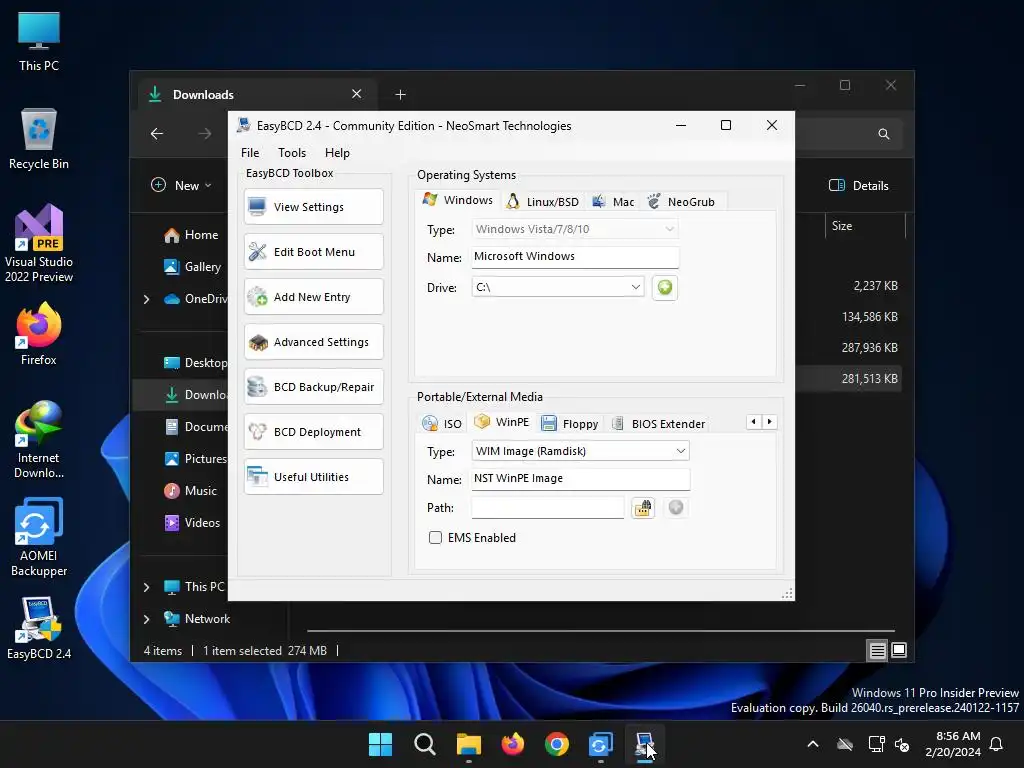Switch to the Floppy media tab
The width and height of the screenshot is (1024, 768).
(x=570, y=424)
